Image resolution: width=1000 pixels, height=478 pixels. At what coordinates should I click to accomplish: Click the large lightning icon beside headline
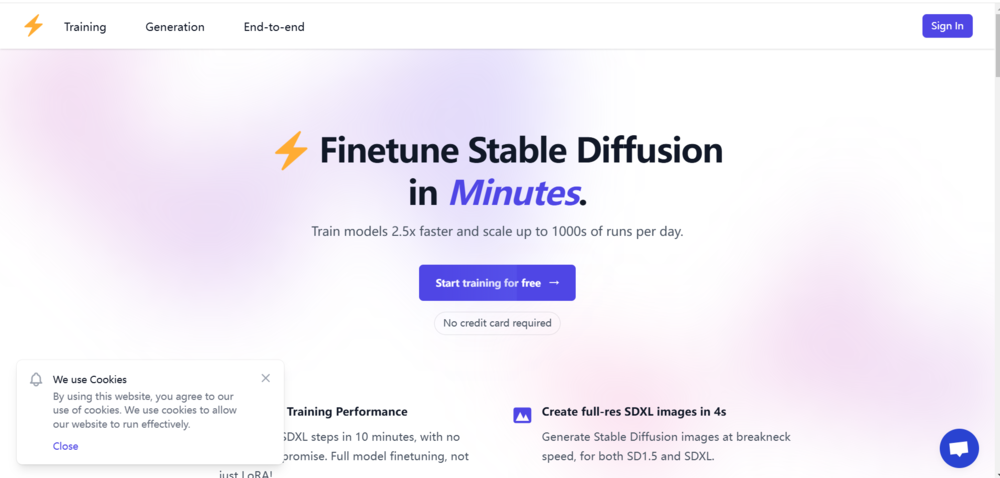tap(291, 152)
